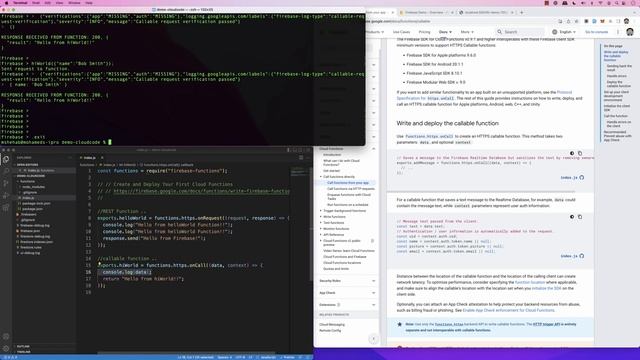This screenshot has height=360, width=640.
Task: Collapse the docs sidebar with the bottom arrow button
Action: point(373,339)
